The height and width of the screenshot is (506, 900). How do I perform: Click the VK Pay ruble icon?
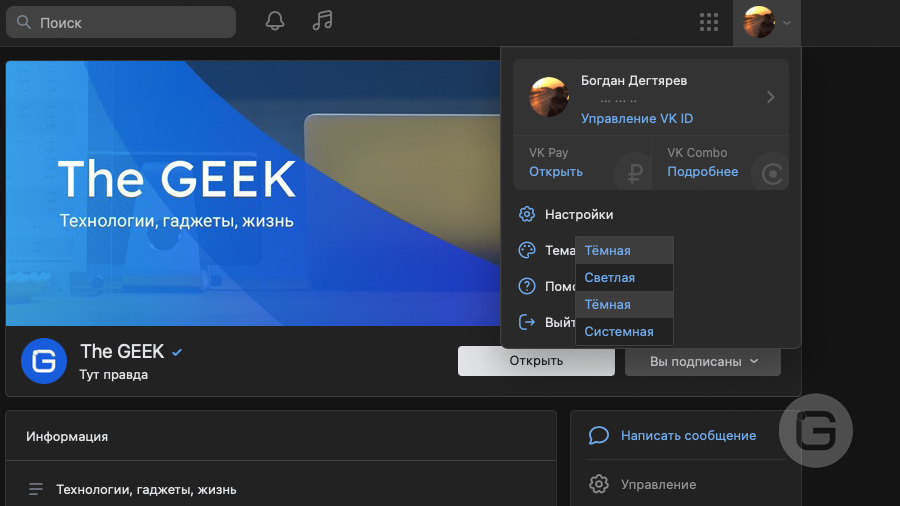[x=634, y=173]
